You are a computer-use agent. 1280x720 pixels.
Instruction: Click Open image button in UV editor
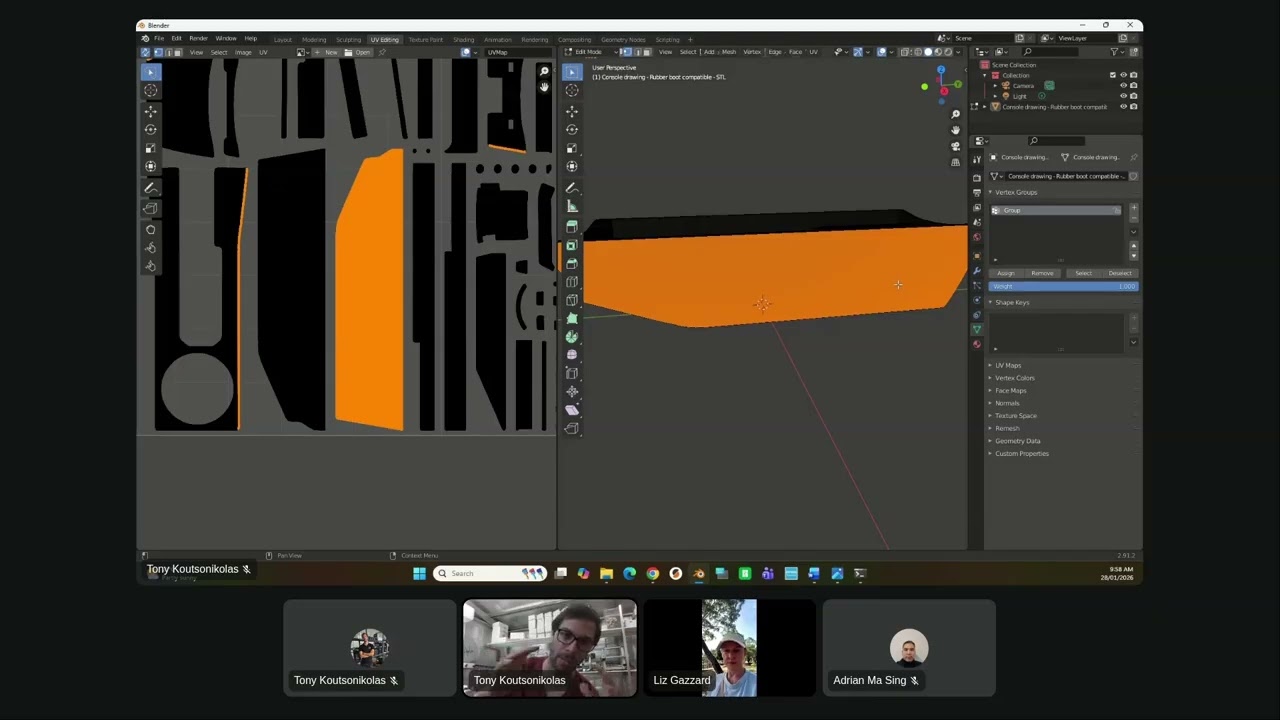[358, 52]
